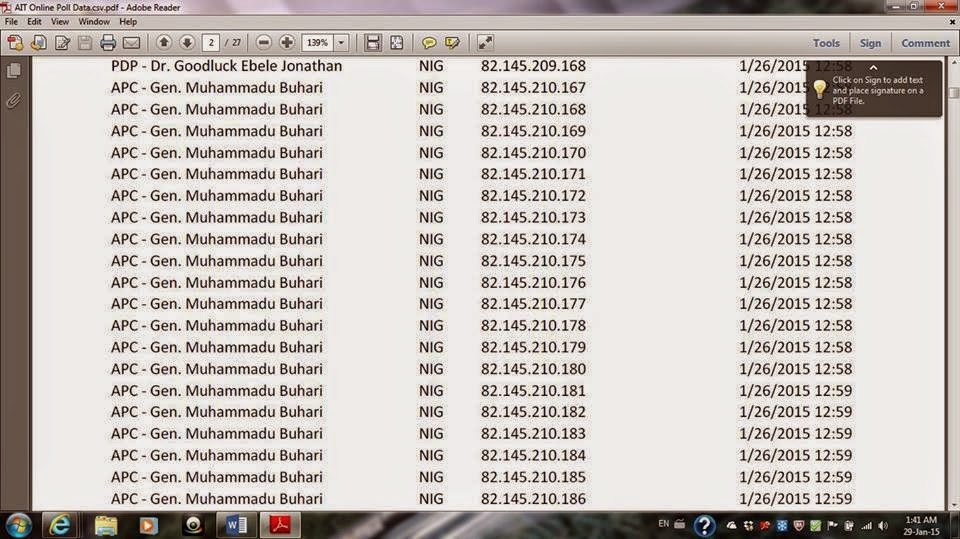Open the volume speaker tray icon
Image resolution: width=960 pixels, height=539 pixels.
click(x=883, y=526)
